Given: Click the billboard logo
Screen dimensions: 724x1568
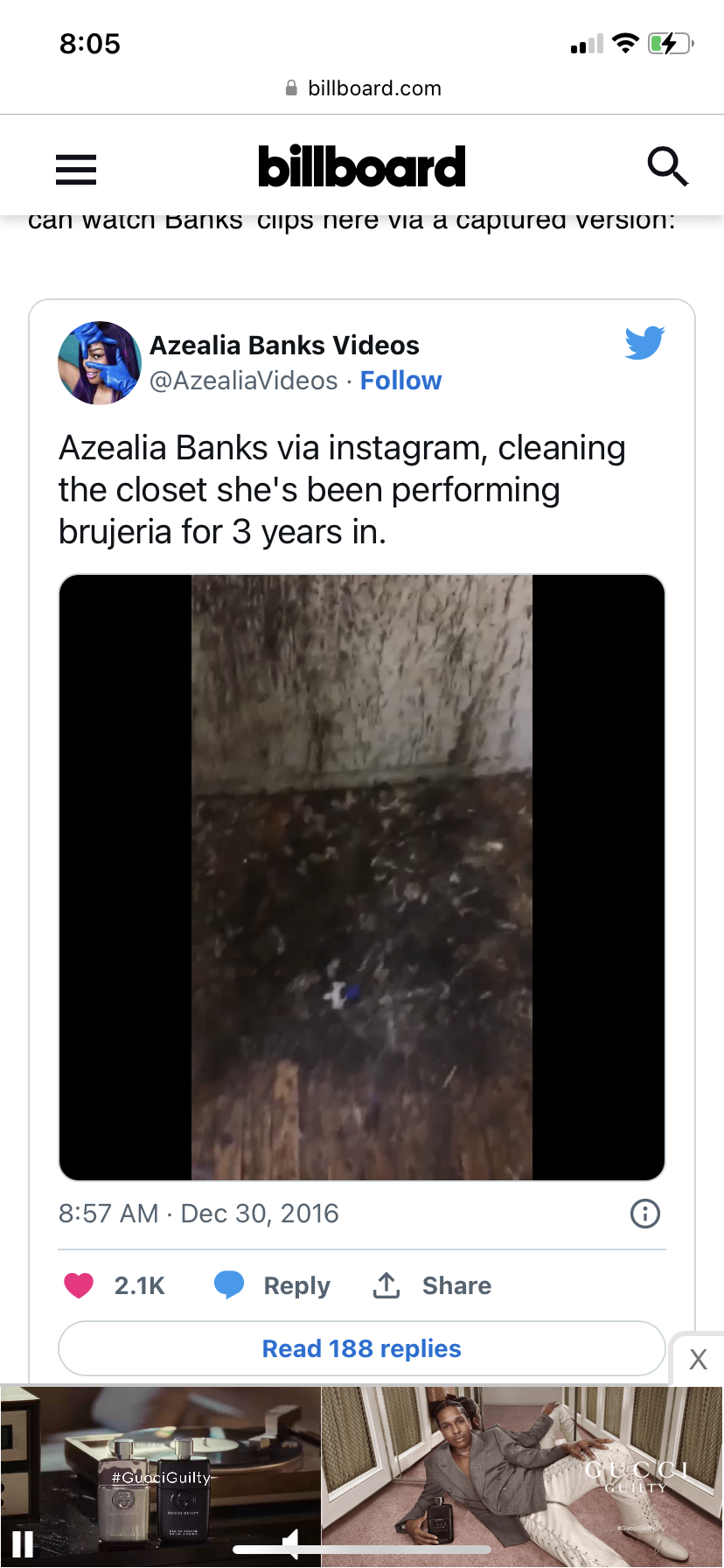Looking at the screenshot, I should [x=362, y=166].
